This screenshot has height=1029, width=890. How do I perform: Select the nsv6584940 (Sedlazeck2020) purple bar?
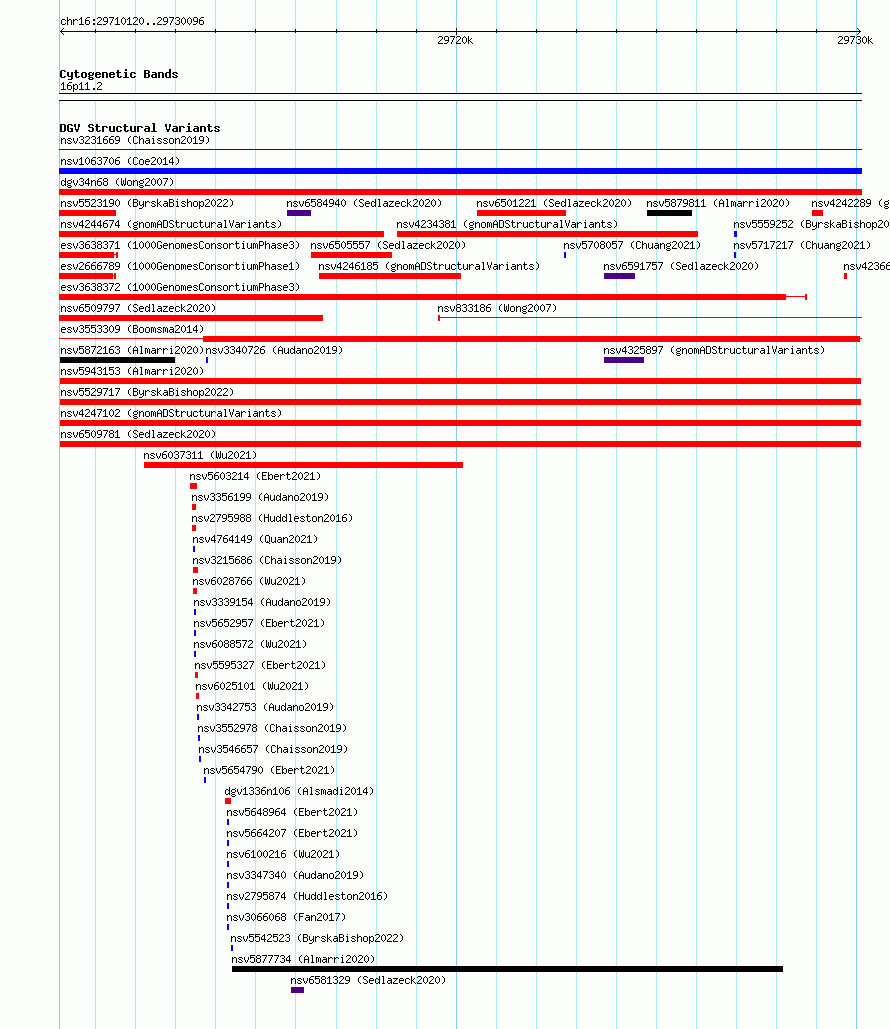click(x=299, y=213)
